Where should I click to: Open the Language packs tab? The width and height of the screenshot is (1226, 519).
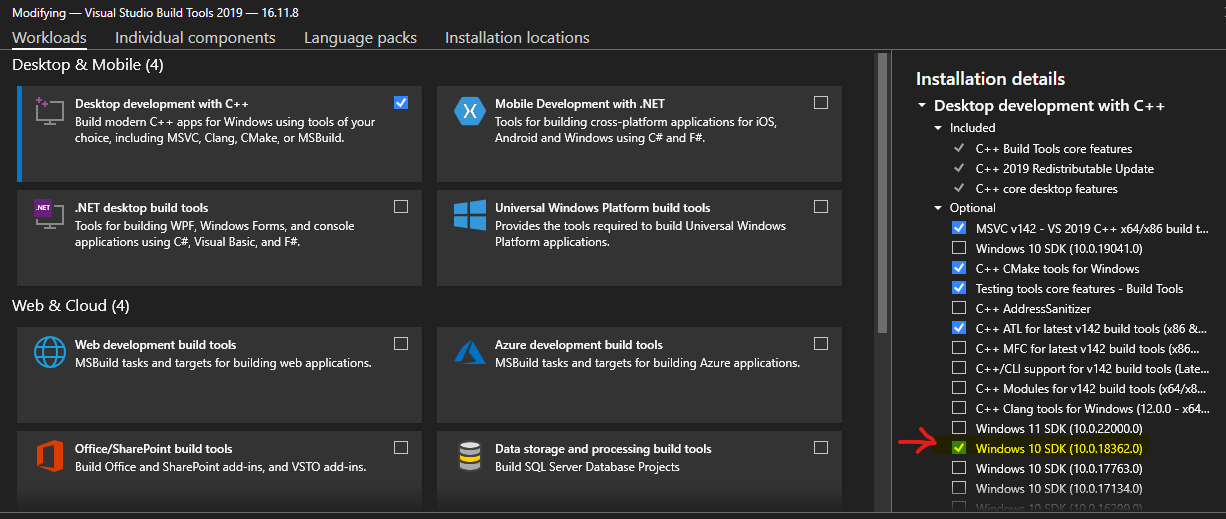coord(360,38)
